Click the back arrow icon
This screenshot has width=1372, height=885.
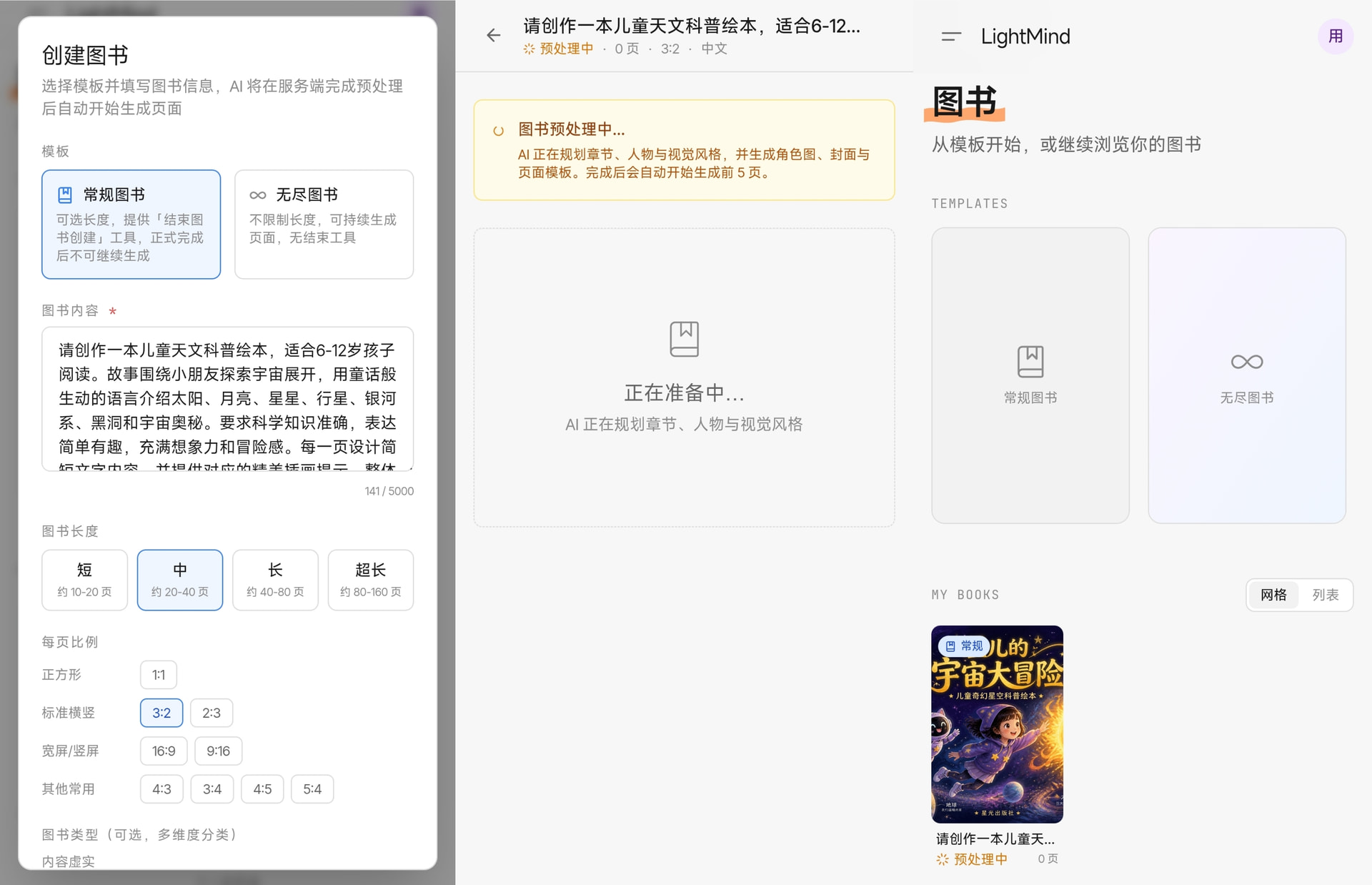pyautogui.click(x=493, y=36)
